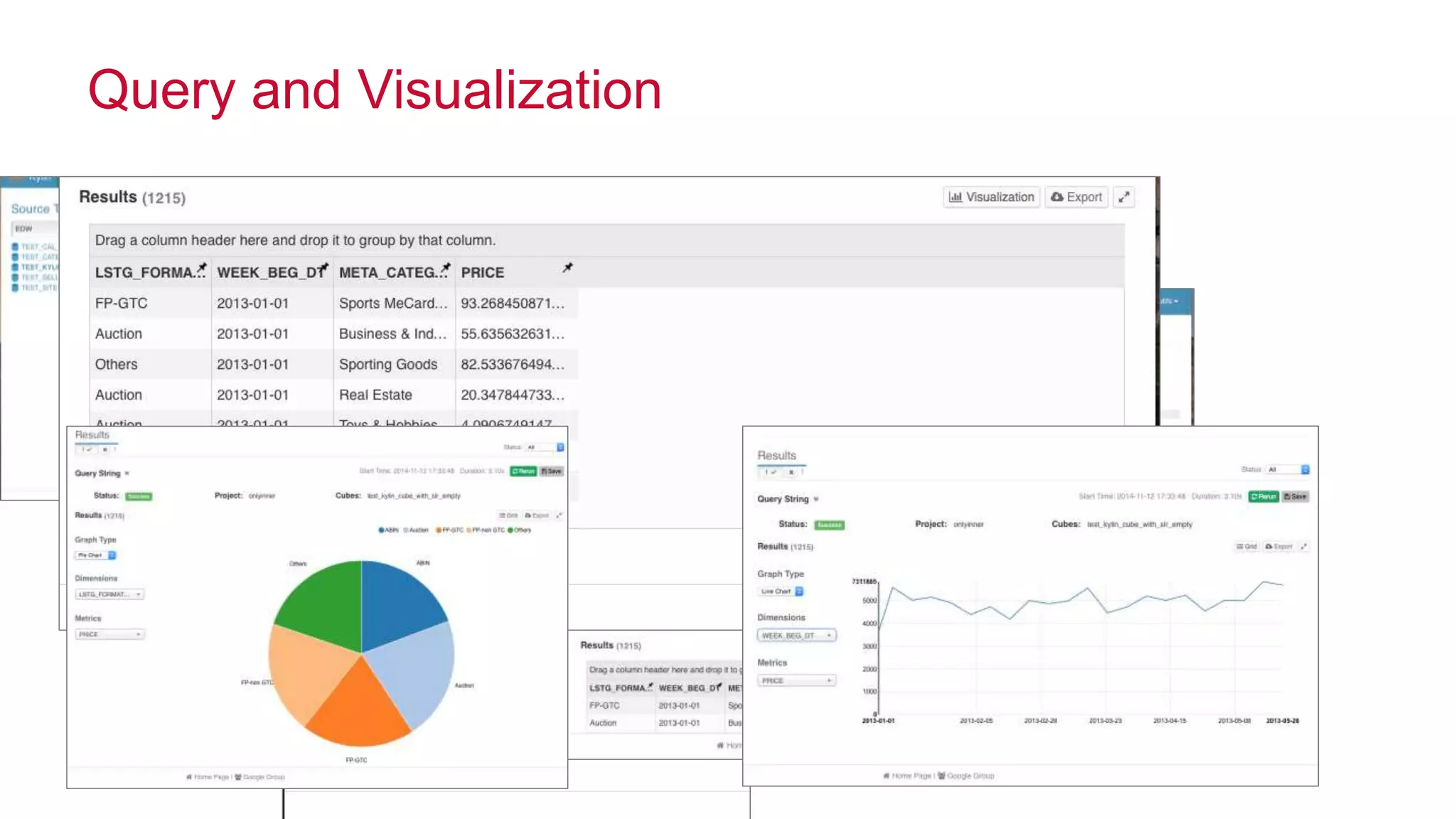
Task: Click the drag column header grouping area
Action: [606, 240]
